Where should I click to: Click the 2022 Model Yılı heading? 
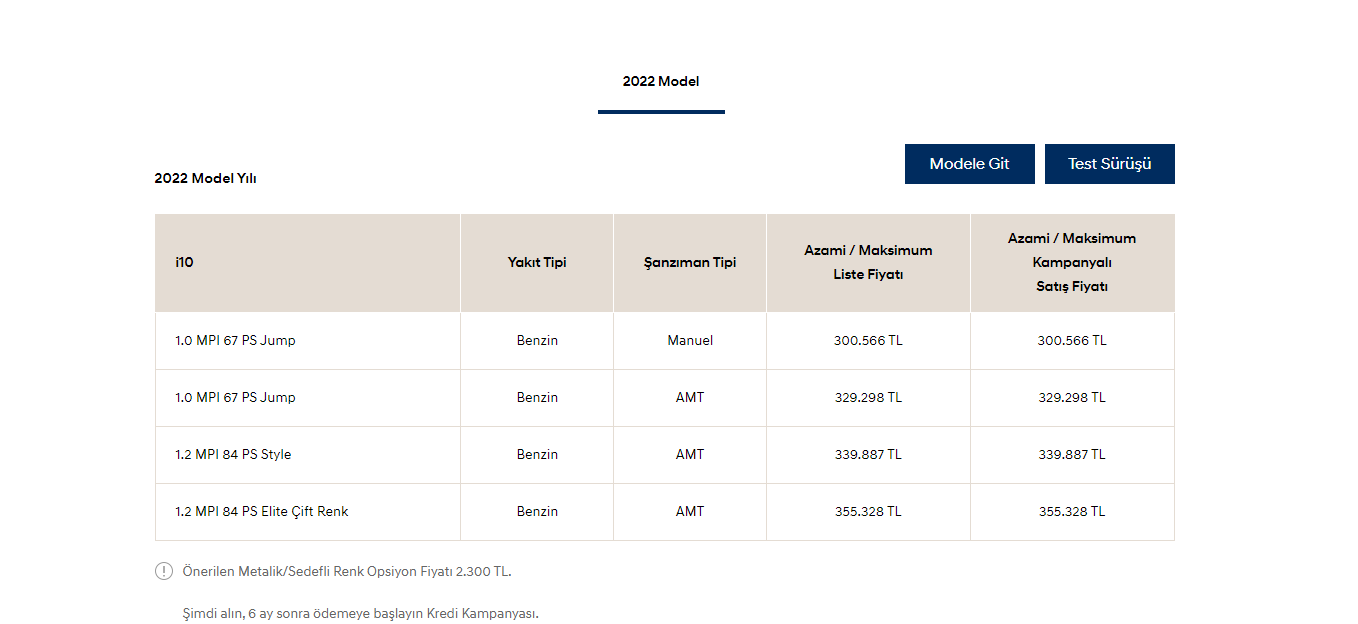click(x=205, y=179)
